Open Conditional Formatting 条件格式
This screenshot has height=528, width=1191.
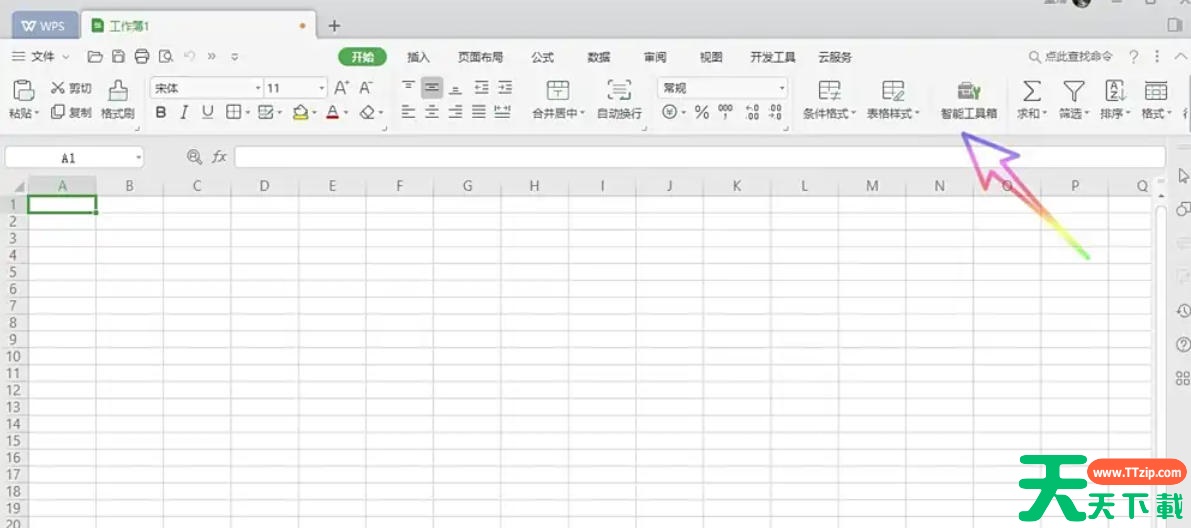[829, 100]
